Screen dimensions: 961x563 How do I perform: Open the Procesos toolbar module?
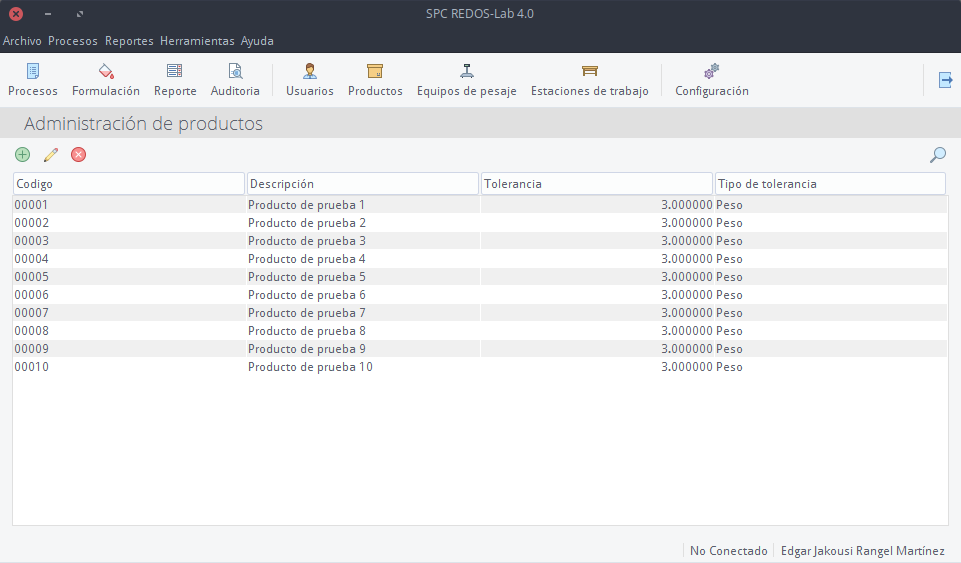click(32, 80)
